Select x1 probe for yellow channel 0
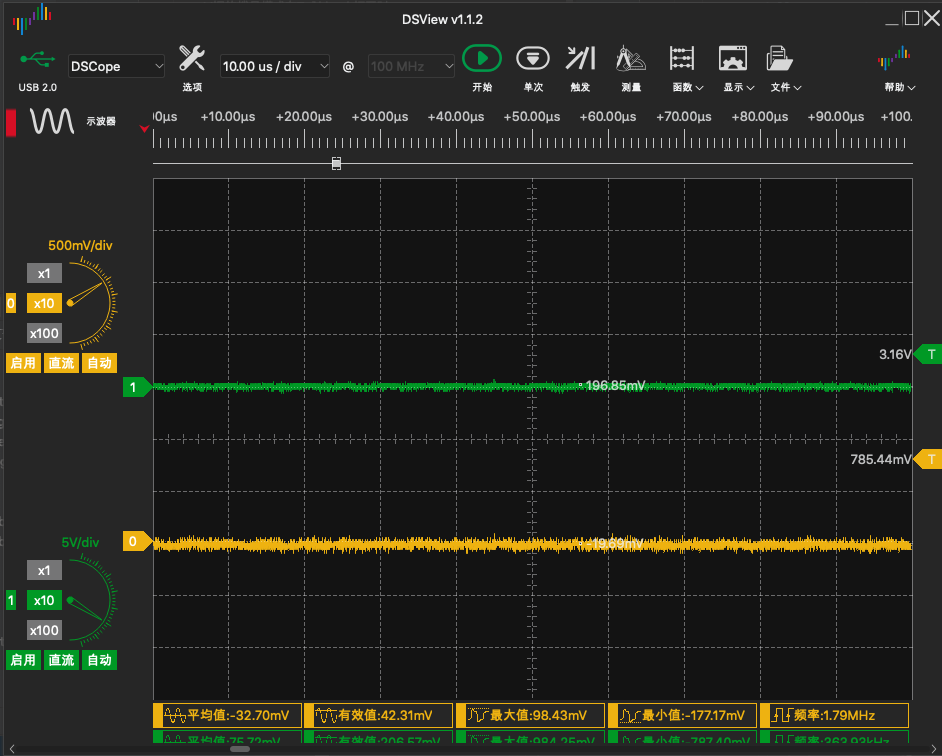 click(44, 273)
